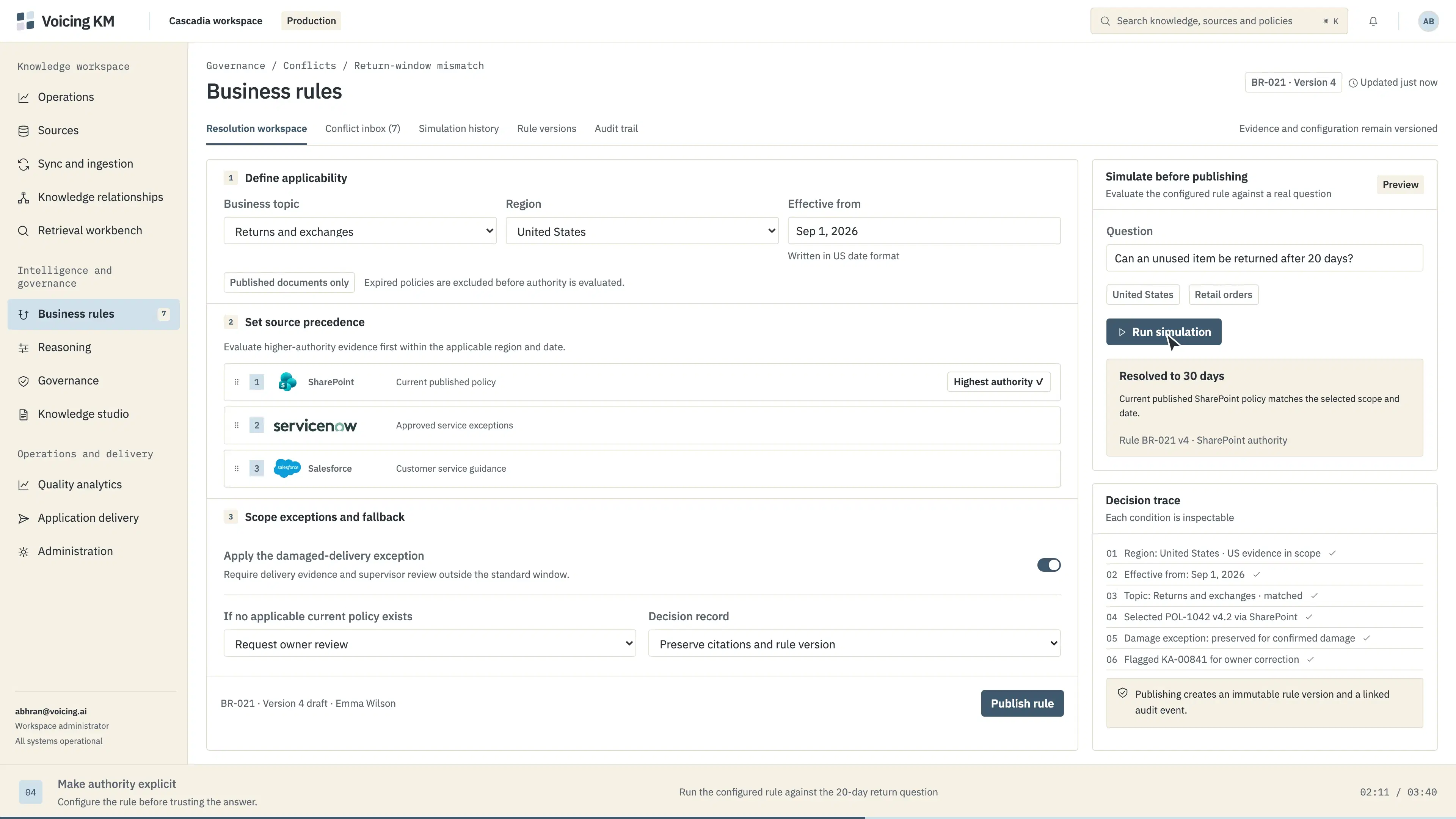Image resolution: width=1456 pixels, height=819 pixels.
Task: Click the Production environment badge
Action: (x=311, y=21)
